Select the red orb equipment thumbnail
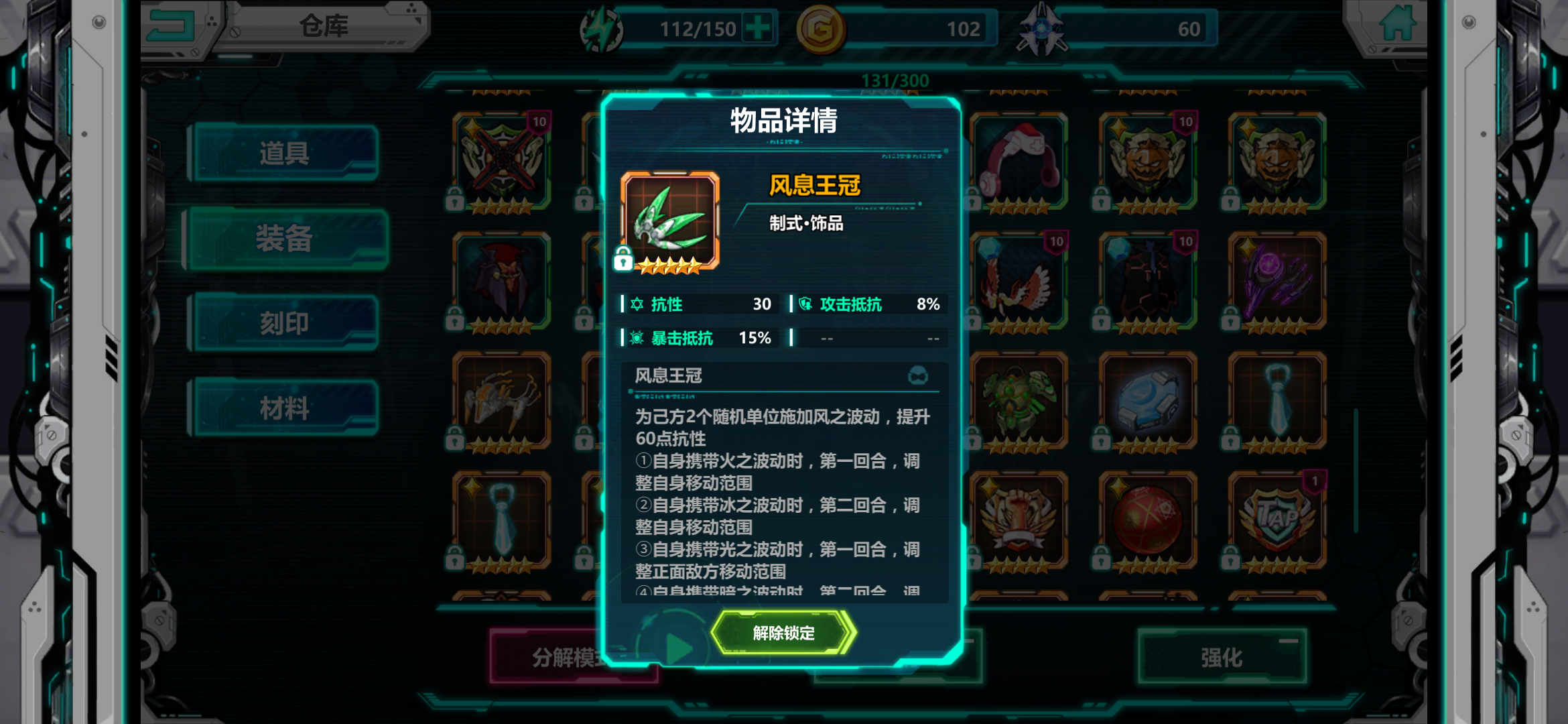Image resolution: width=1568 pixels, height=724 pixels. [1147, 520]
